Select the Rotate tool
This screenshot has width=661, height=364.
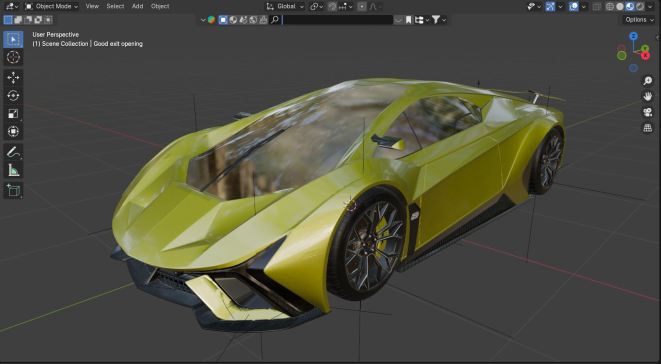click(x=13, y=96)
